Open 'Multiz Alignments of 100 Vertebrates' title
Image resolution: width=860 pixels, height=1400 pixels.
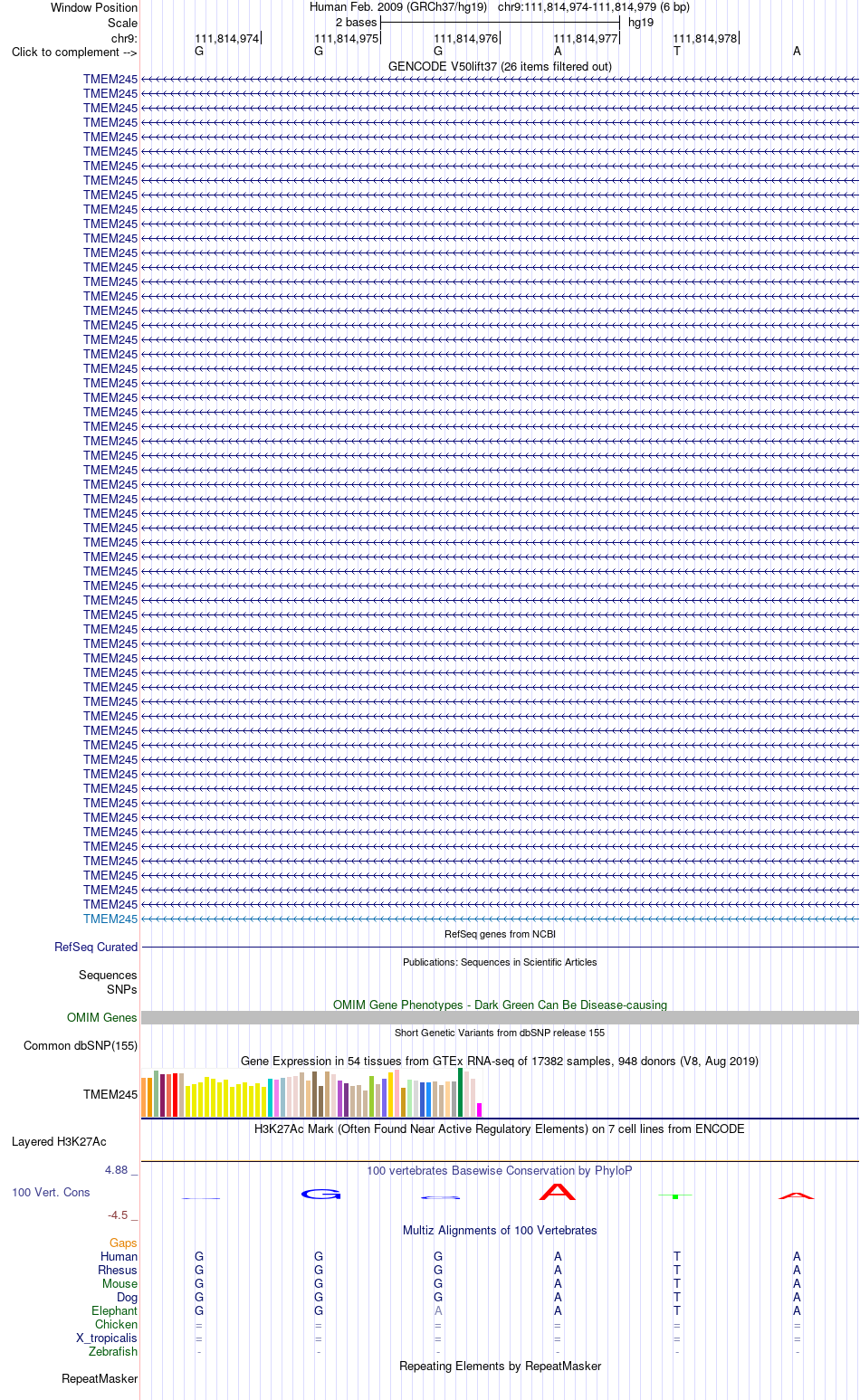(x=500, y=1231)
